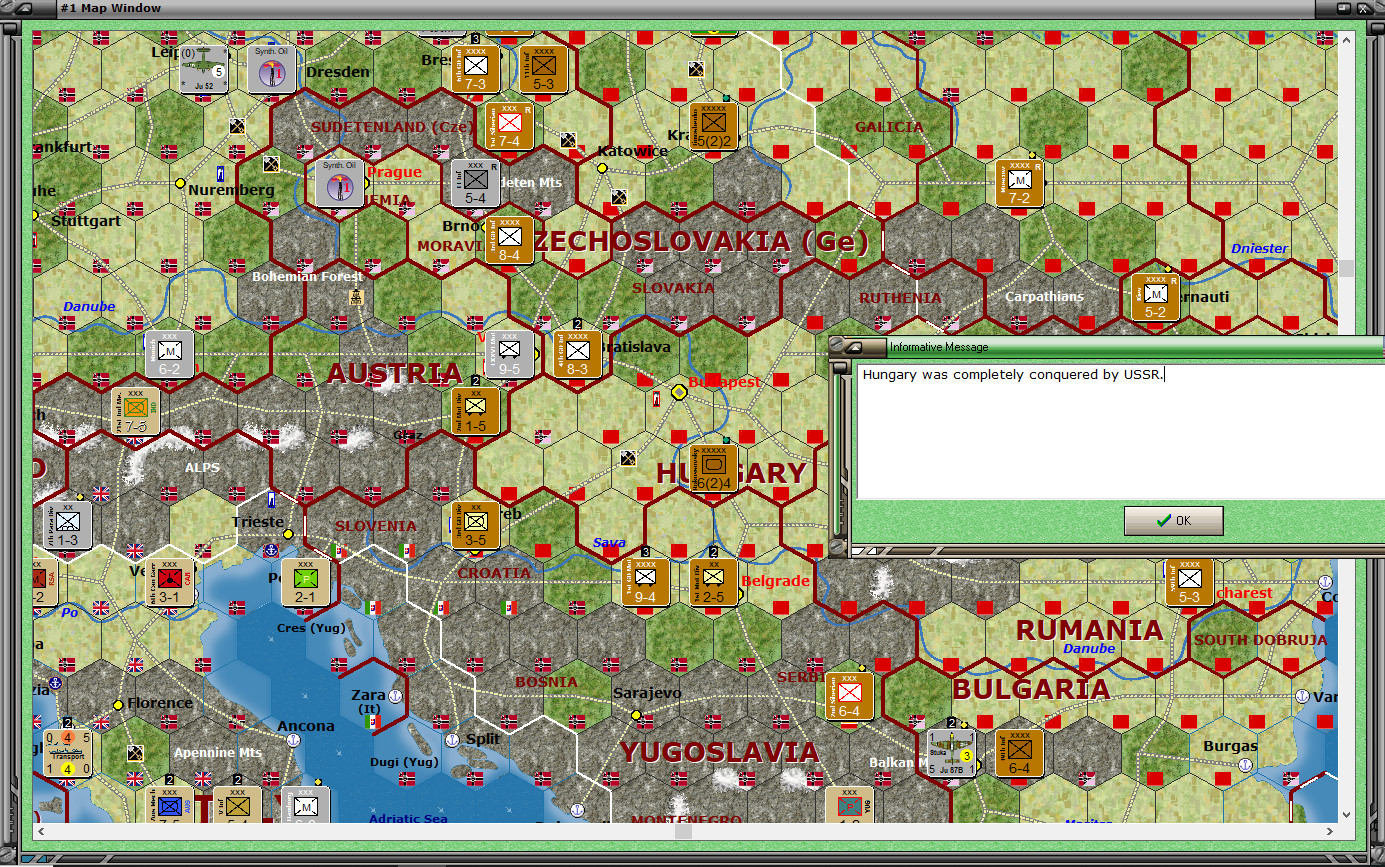Click the Prague city label
The width and height of the screenshot is (1385, 867).
pos(394,172)
